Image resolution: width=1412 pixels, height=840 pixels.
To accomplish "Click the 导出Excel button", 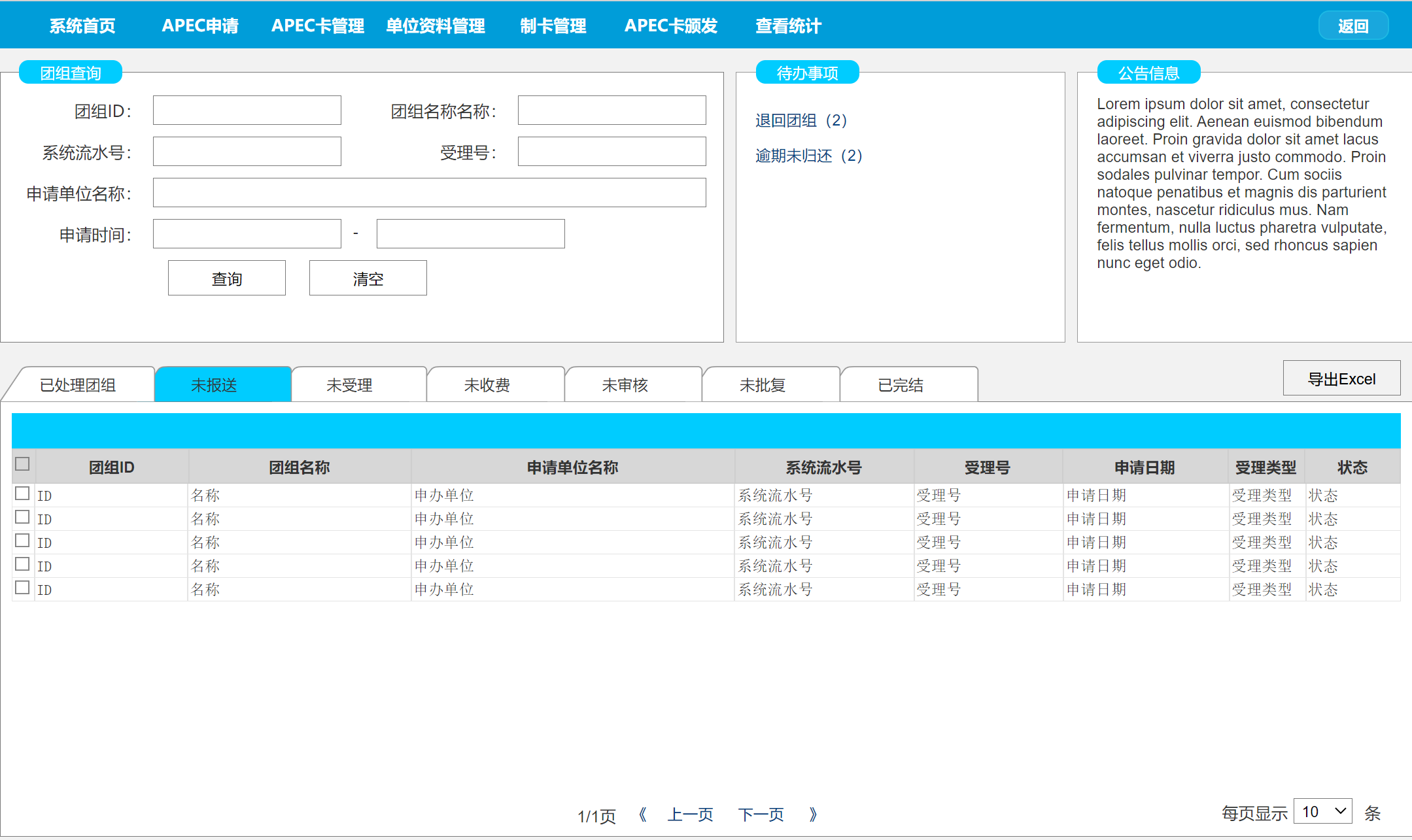I will 1342,378.
